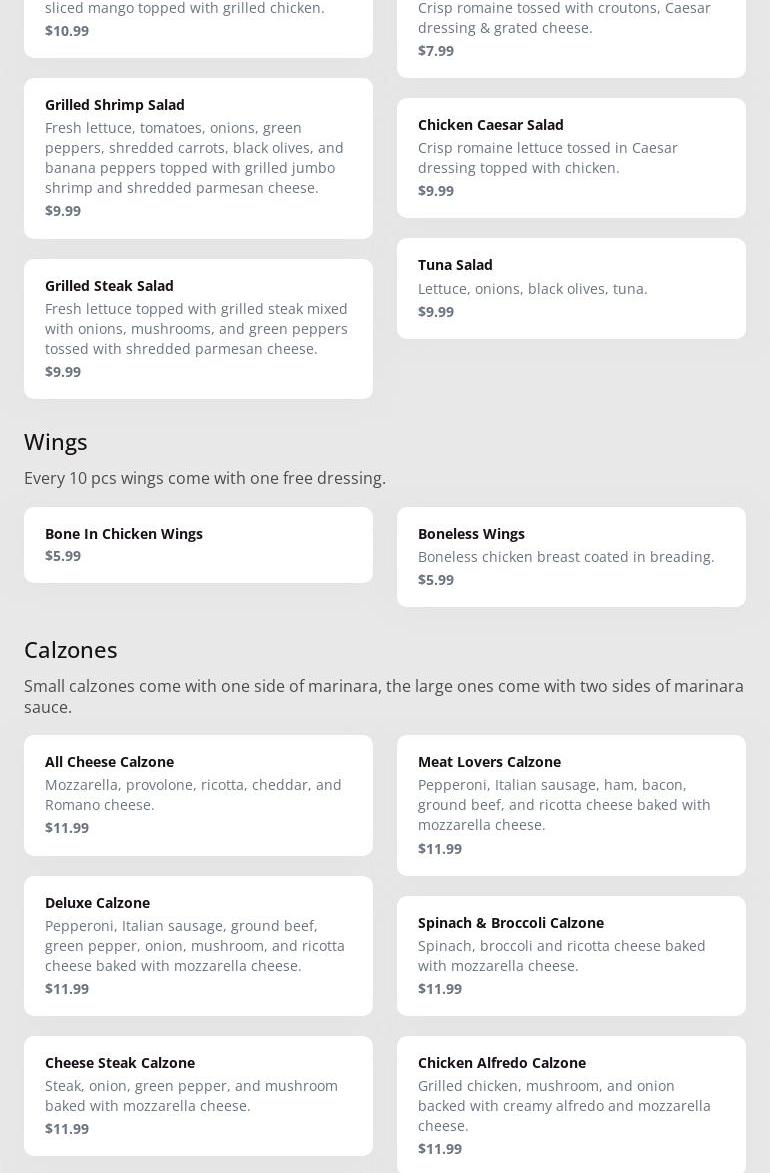The image size is (770, 1173).
Task: Click the Wings section heading
Action: point(55,442)
